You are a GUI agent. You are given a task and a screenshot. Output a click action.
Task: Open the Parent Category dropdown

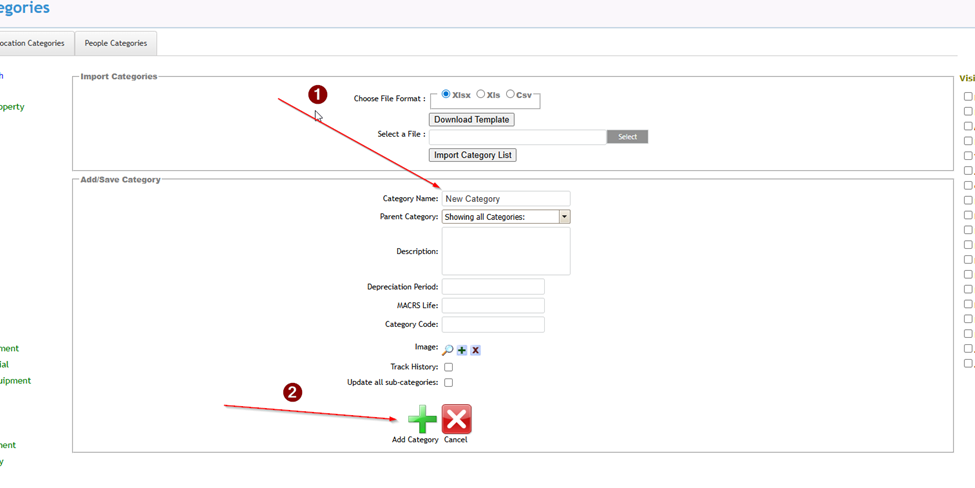click(564, 217)
